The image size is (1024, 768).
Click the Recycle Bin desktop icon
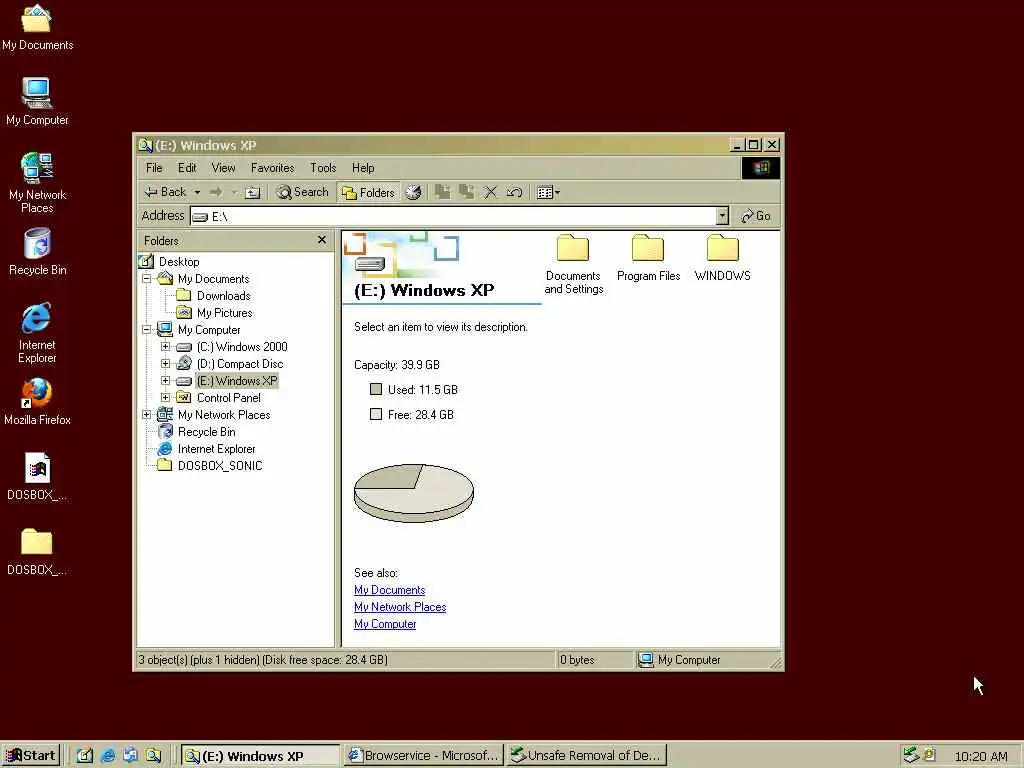point(37,252)
